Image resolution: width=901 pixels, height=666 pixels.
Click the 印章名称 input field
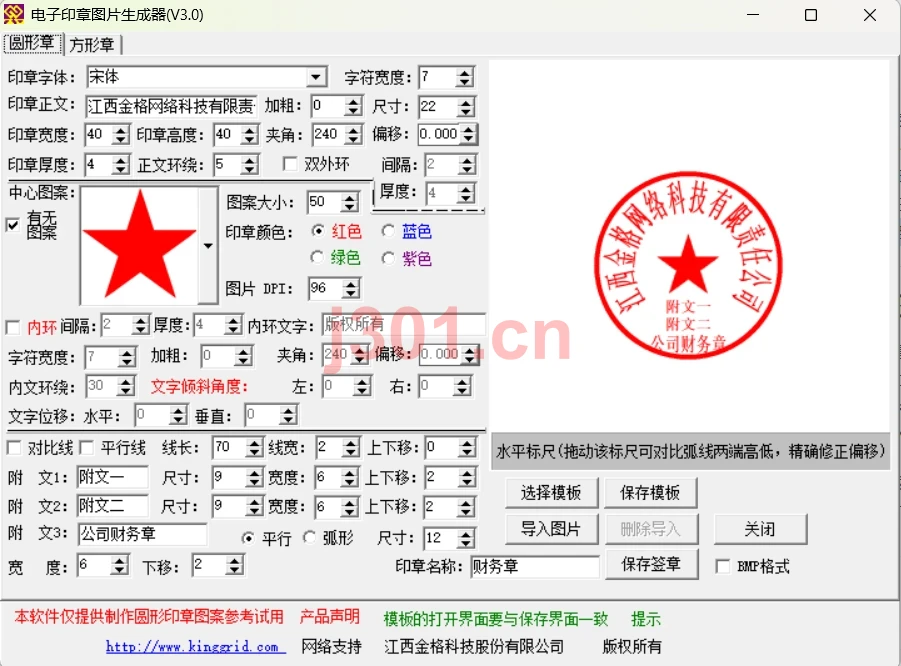click(x=534, y=567)
